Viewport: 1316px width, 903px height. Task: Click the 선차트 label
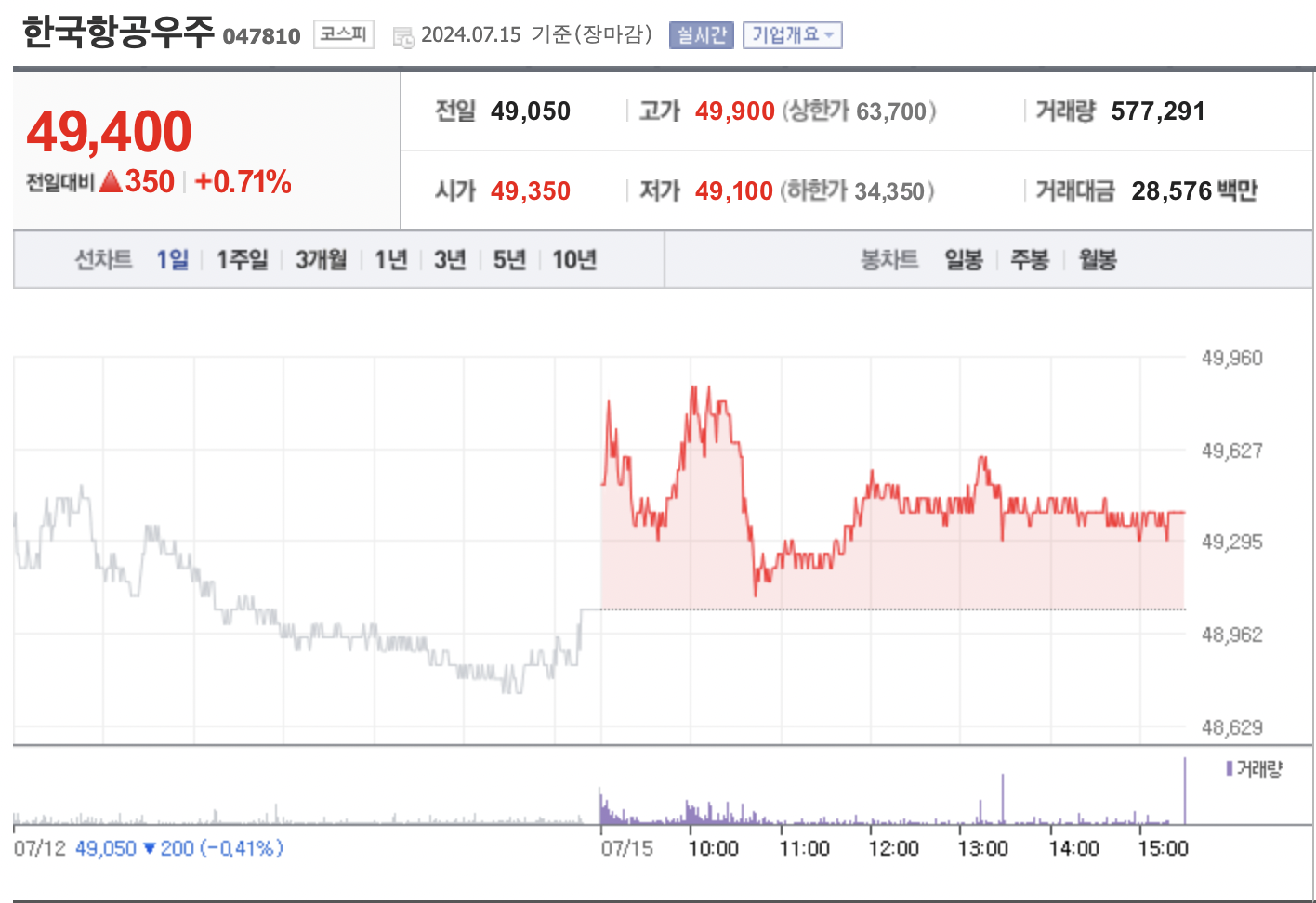103,259
